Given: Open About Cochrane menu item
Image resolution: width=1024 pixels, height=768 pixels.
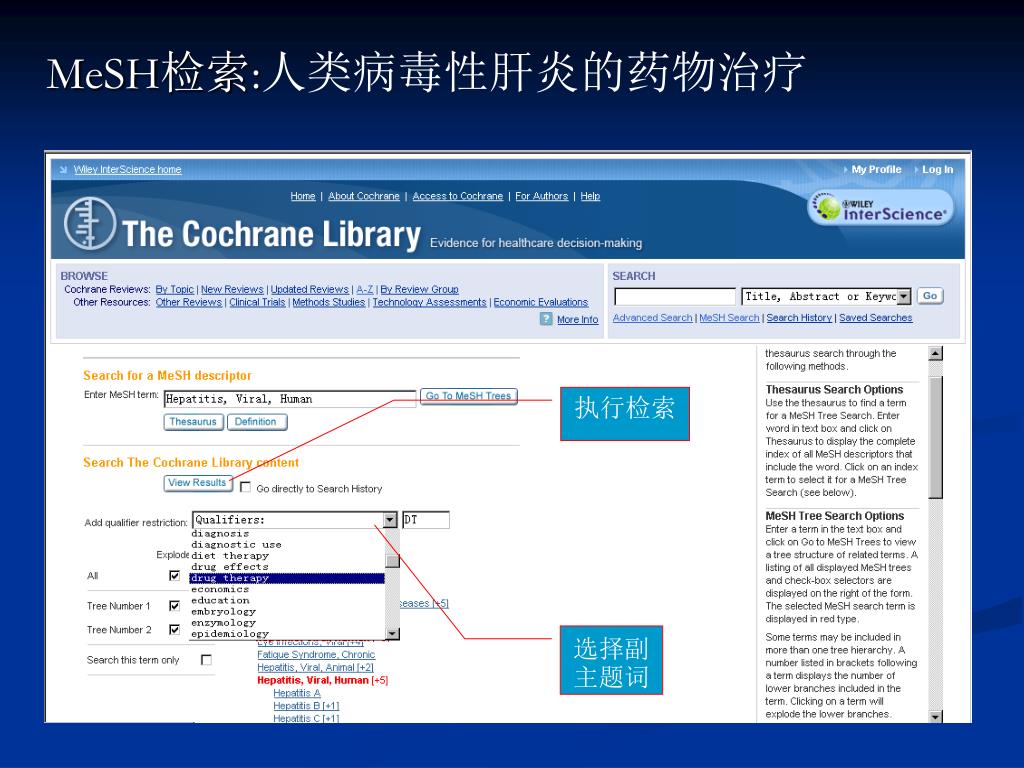Looking at the screenshot, I should 364,196.
